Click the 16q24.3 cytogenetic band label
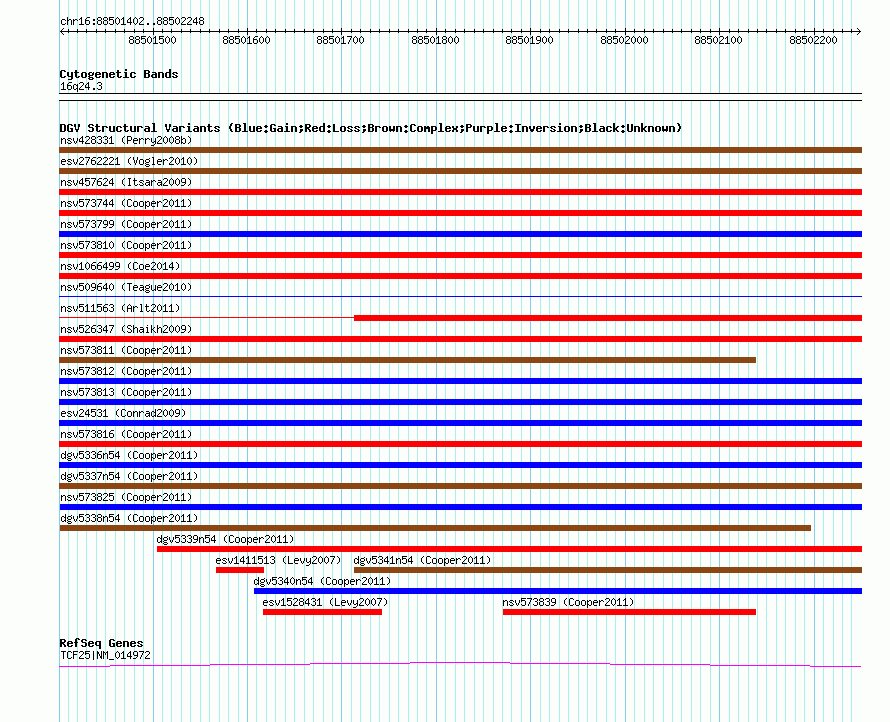 point(81,86)
